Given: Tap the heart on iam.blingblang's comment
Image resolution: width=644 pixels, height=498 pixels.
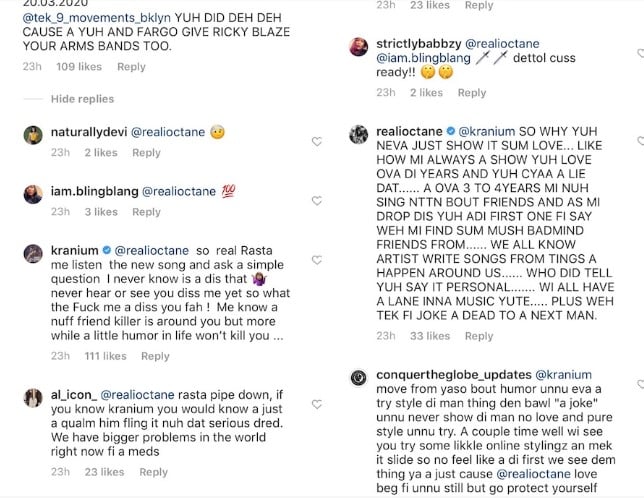Looking at the screenshot, I should [x=317, y=202].
